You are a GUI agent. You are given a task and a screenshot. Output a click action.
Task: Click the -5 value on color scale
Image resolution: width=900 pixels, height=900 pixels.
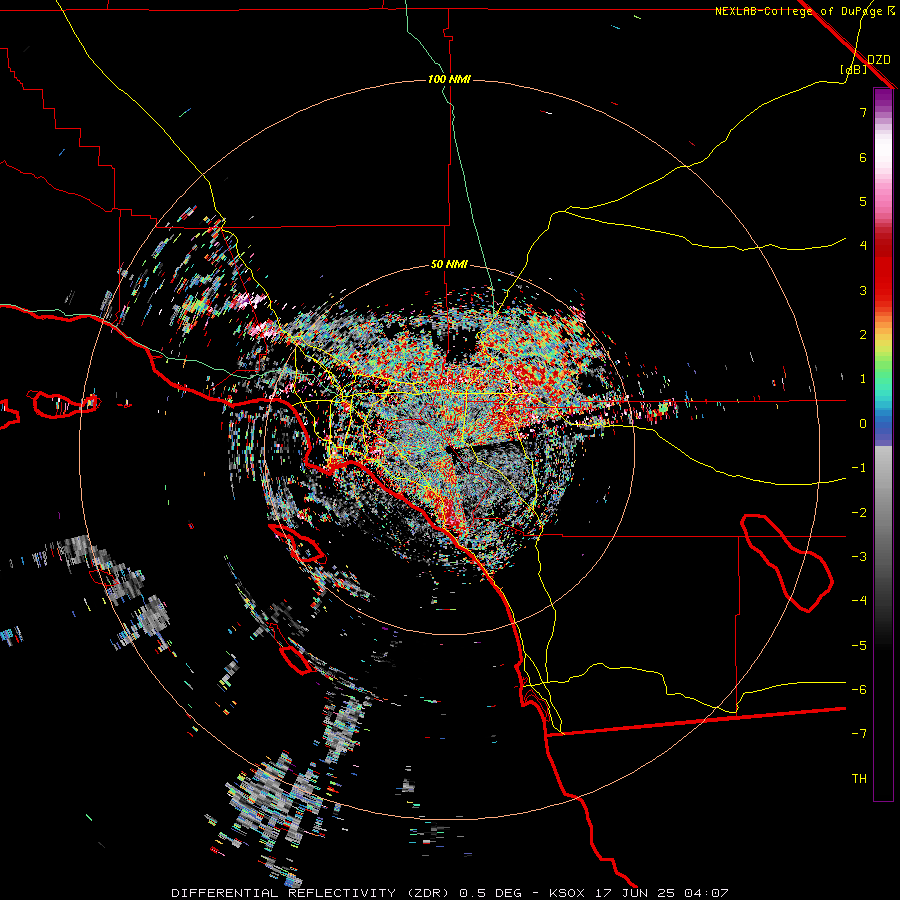point(859,646)
